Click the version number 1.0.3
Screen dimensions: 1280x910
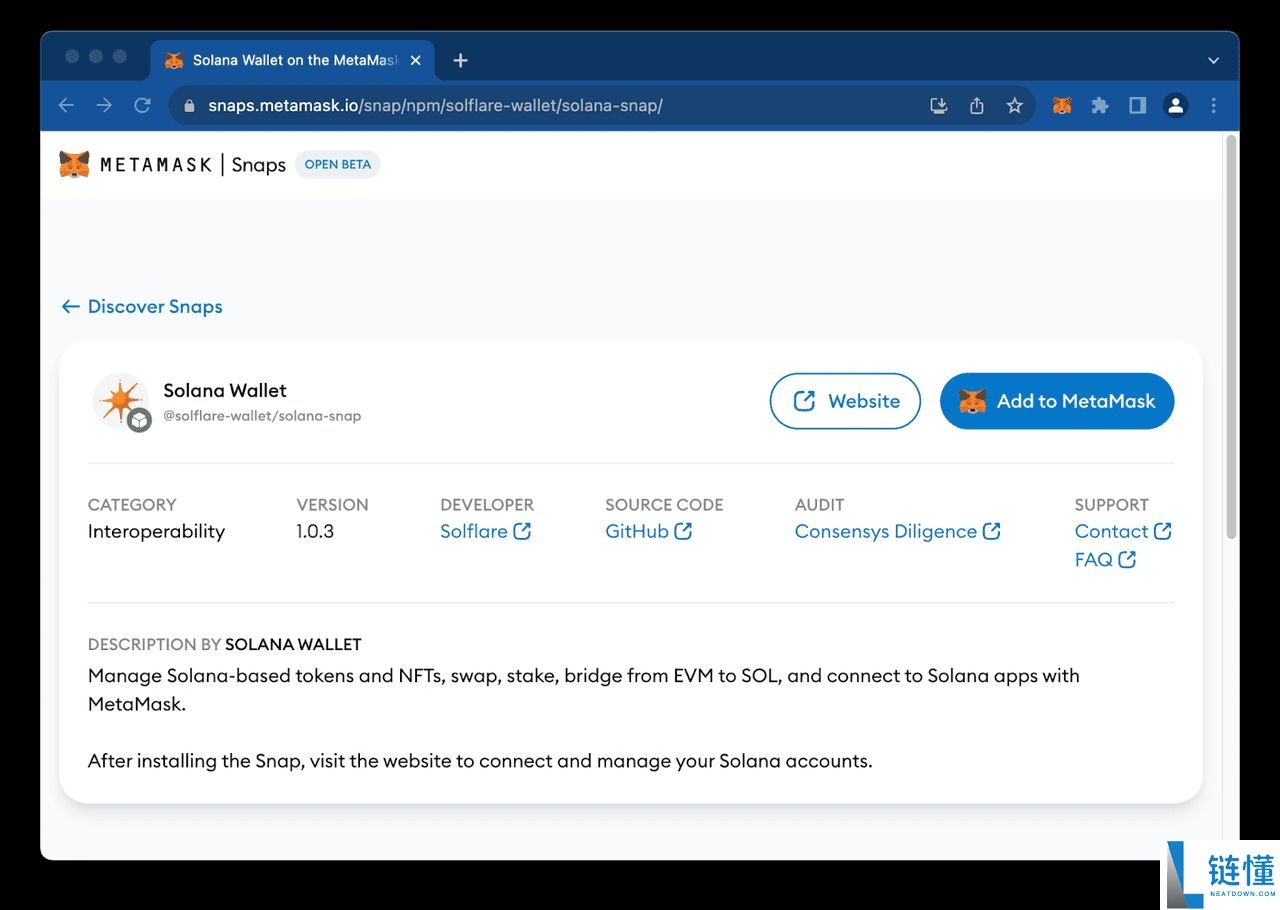click(x=315, y=531)
